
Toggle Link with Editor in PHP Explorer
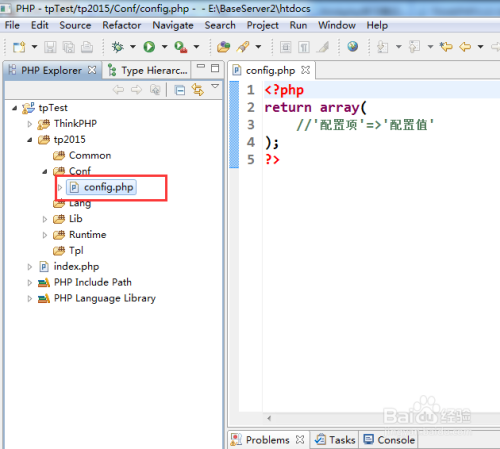pos(198,90)
